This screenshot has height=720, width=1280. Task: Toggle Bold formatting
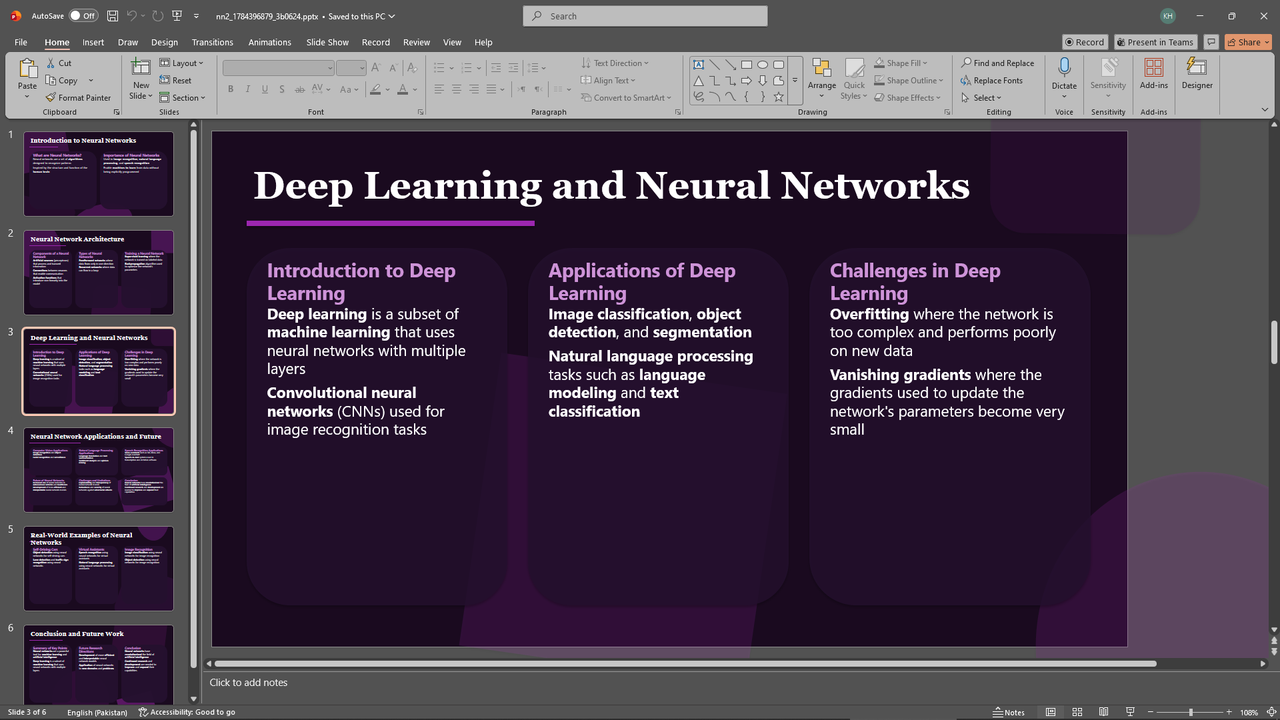[230, 89]
